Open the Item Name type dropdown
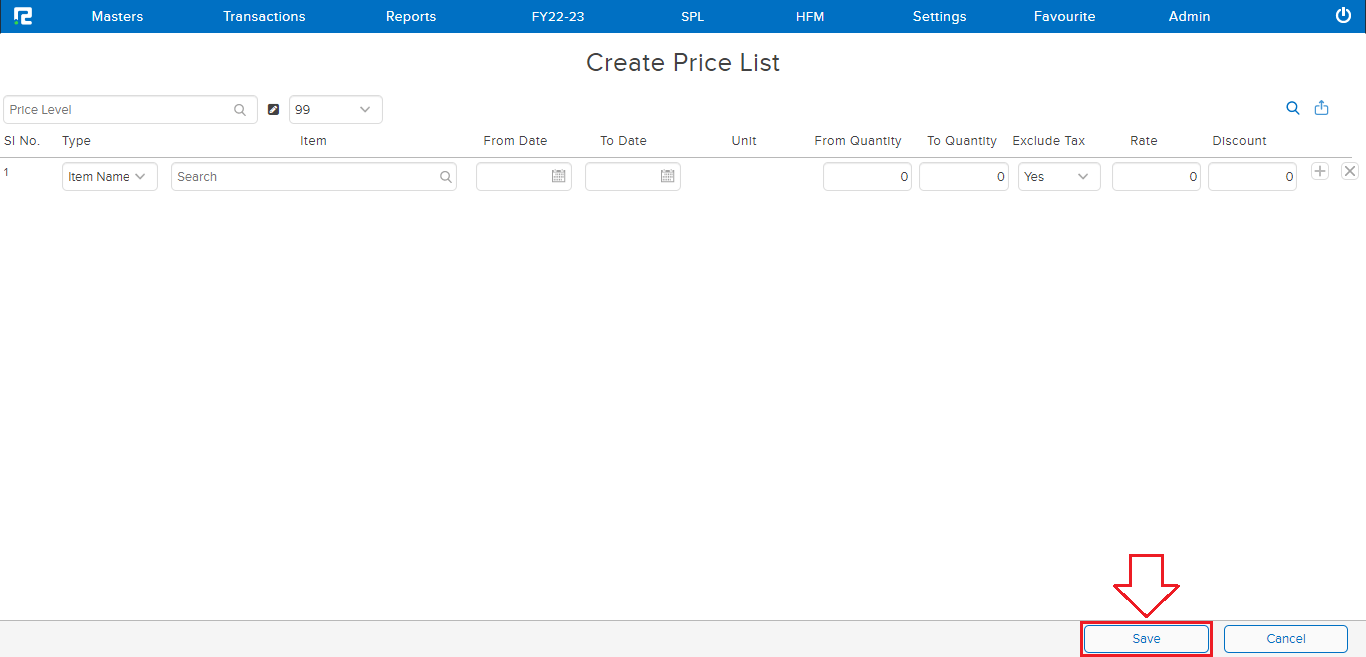 coord(109,177)
